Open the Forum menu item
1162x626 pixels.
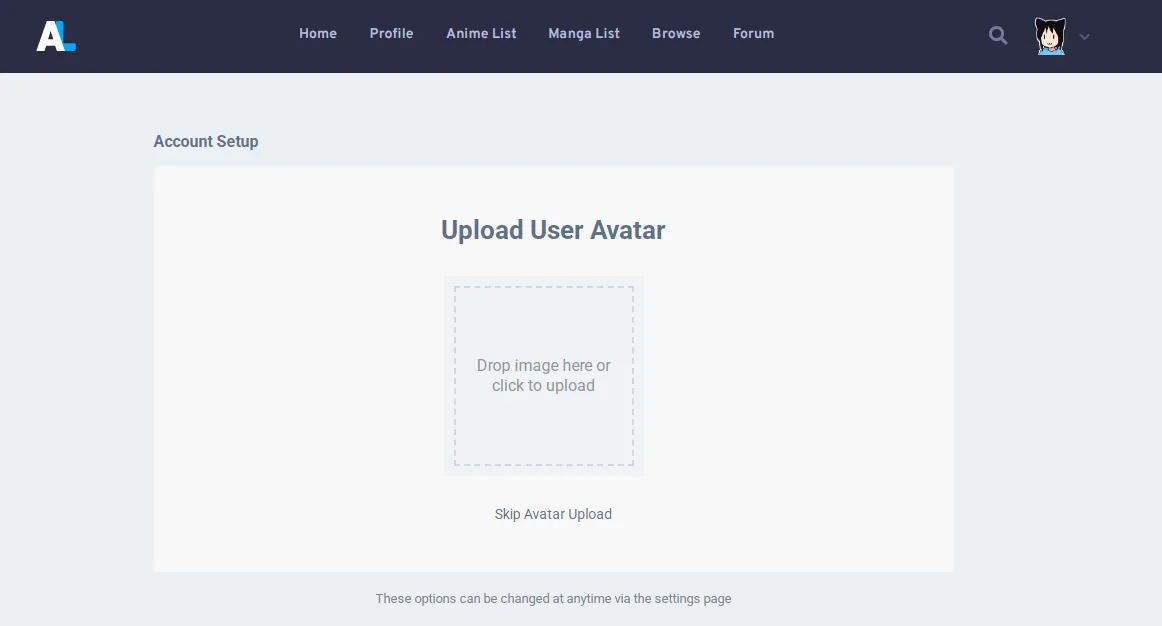tap(754, 33)
